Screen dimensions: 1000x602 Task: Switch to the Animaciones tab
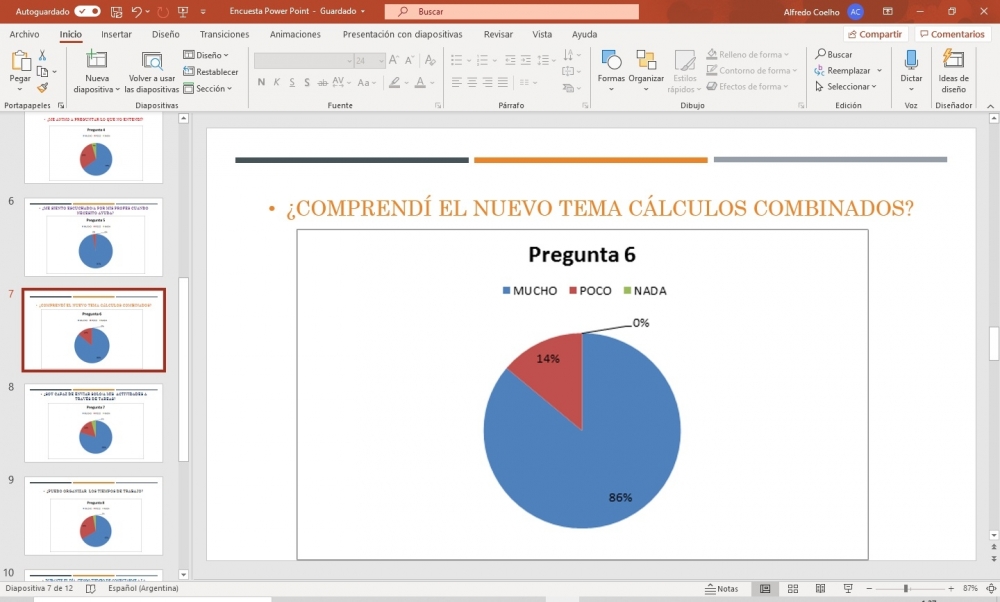tap(296, 34)
